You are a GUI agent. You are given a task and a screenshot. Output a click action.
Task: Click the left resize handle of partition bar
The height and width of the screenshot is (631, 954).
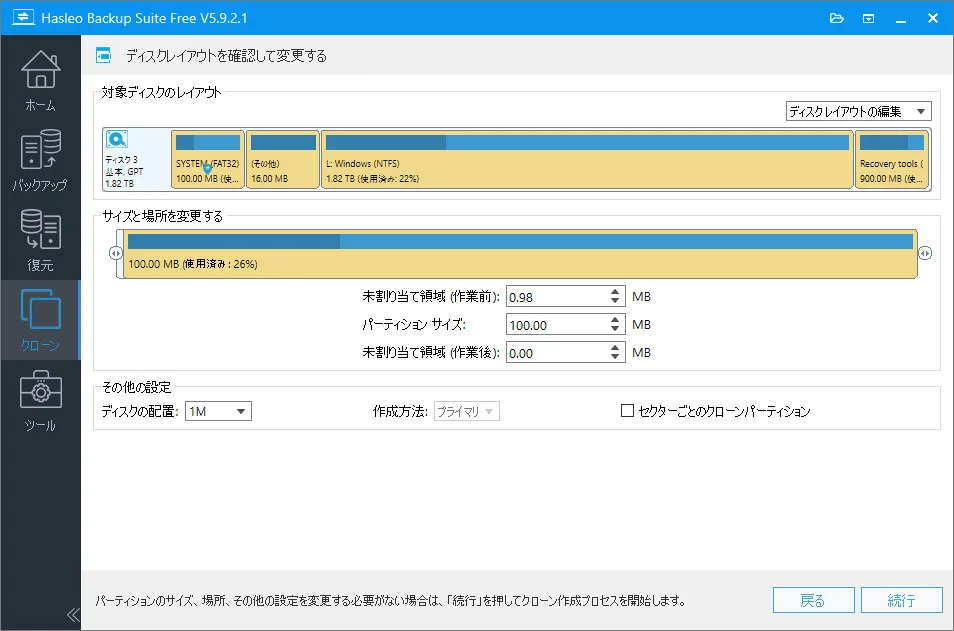(x=116, y=253)
